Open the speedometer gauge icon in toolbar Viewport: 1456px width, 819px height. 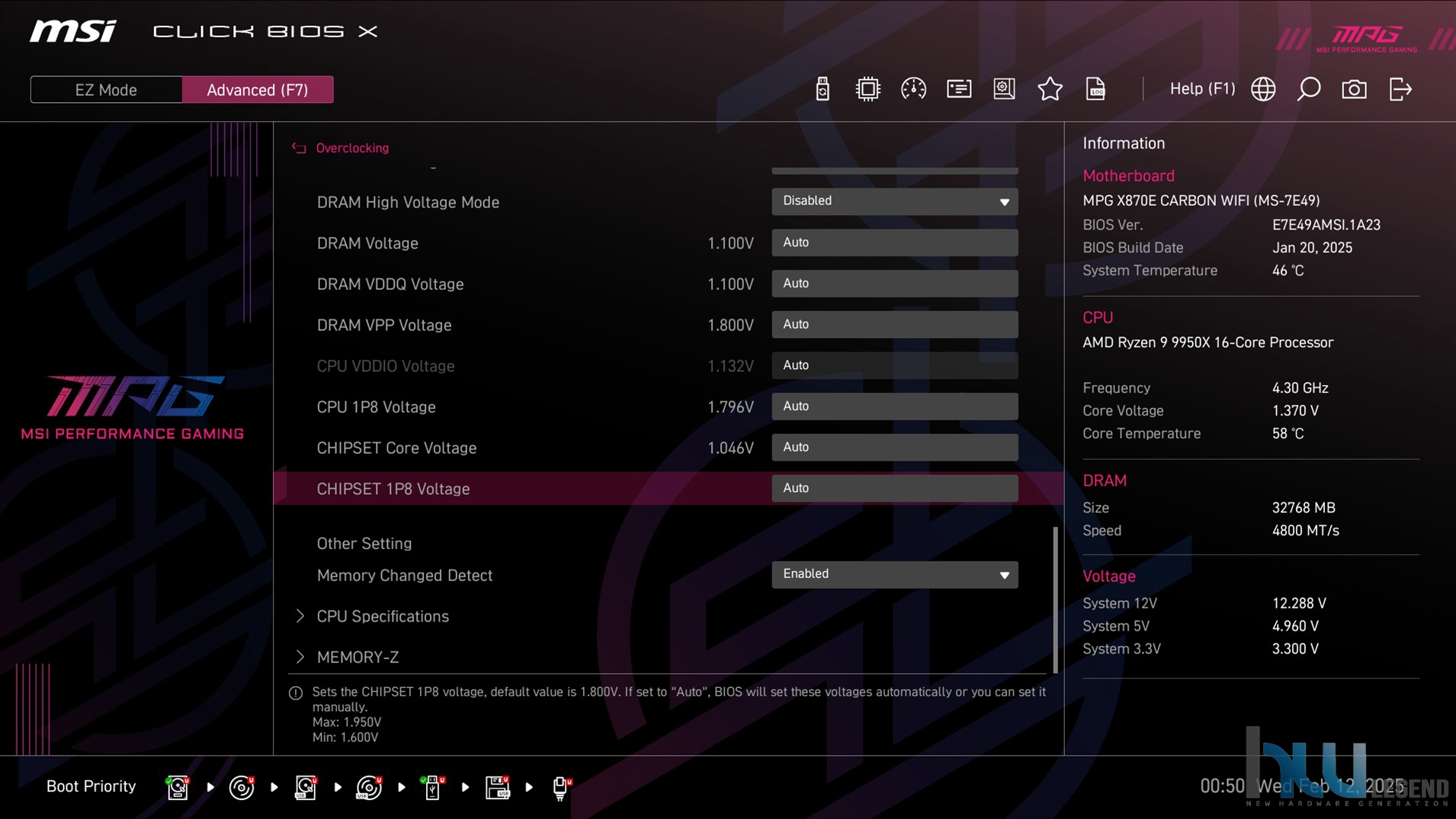913,89
